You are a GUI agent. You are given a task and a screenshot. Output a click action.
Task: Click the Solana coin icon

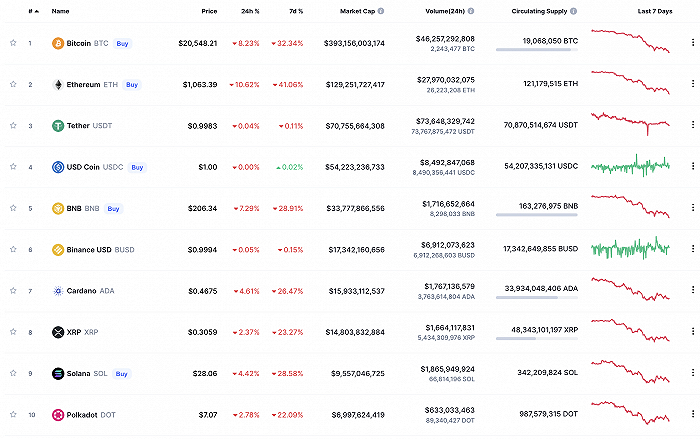(x=58, y=373)
